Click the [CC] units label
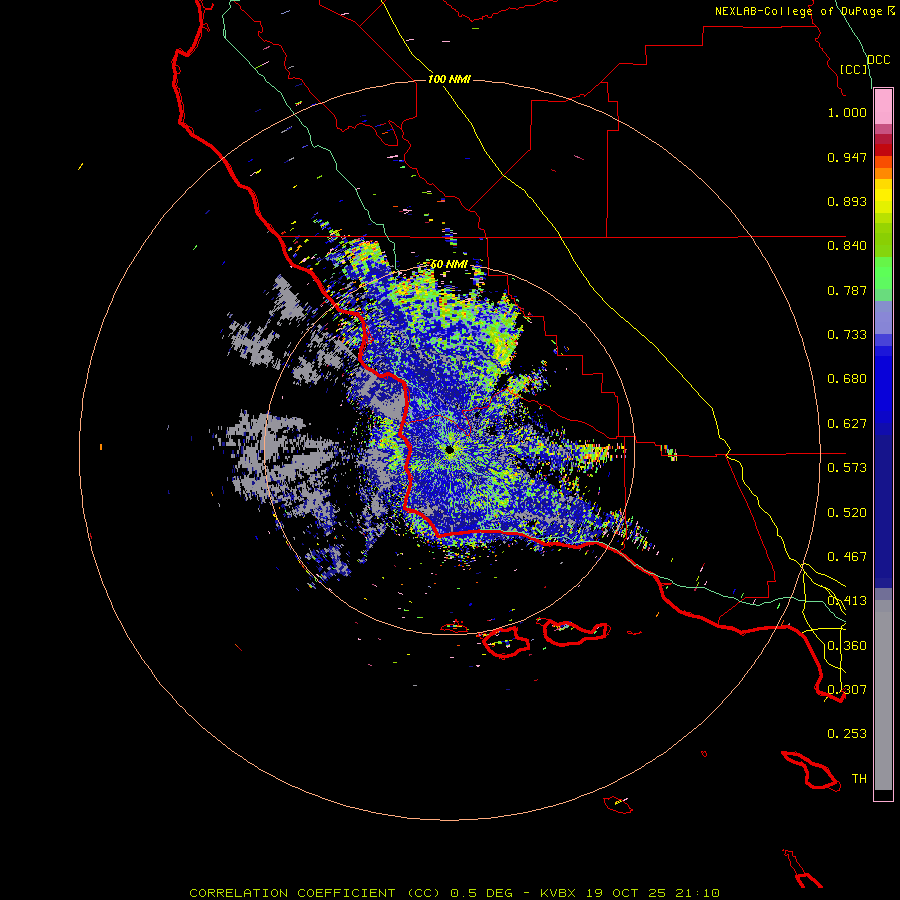The image size is (900, 900). pyautogui.click(x=853, y=69)
